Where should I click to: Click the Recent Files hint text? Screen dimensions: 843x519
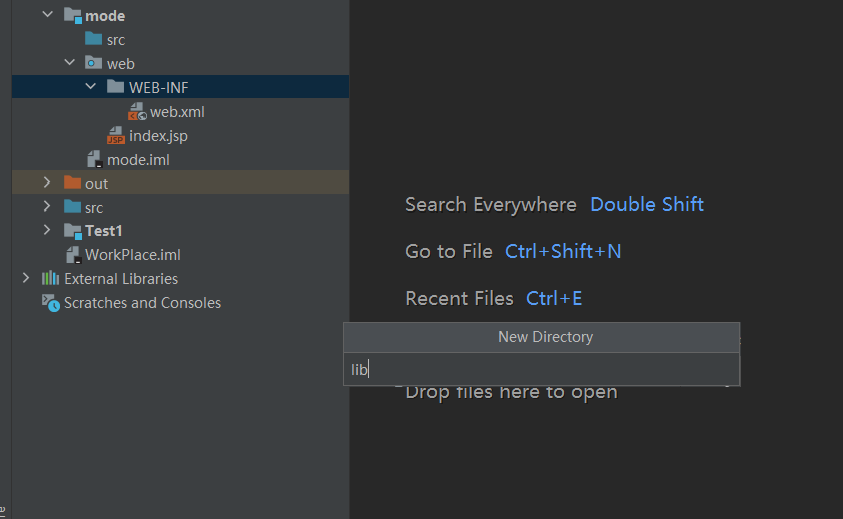point(459,298)
